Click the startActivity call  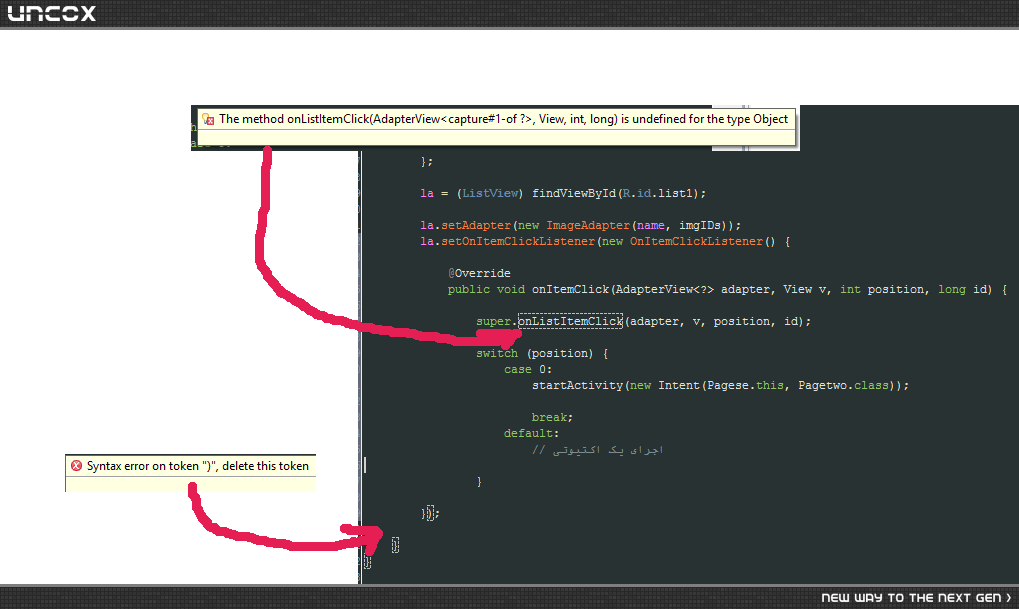[577, 385]
